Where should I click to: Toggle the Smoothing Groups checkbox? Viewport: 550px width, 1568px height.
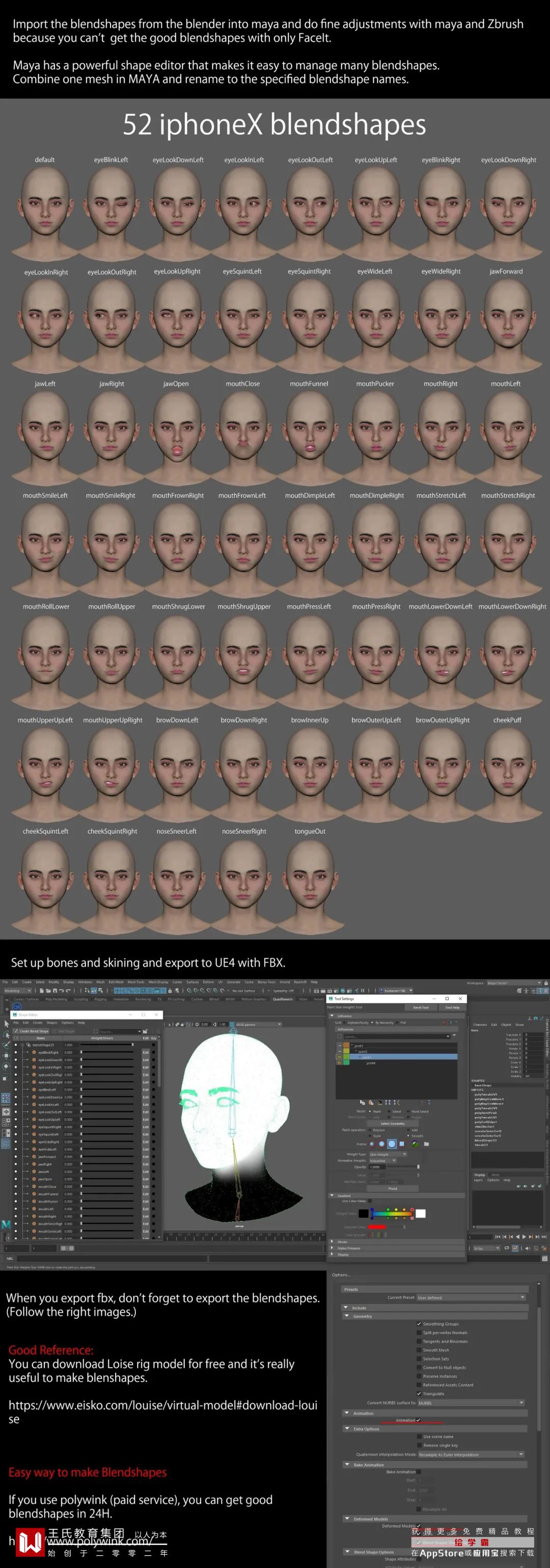pyautogui.click(x=419, y=1324)
